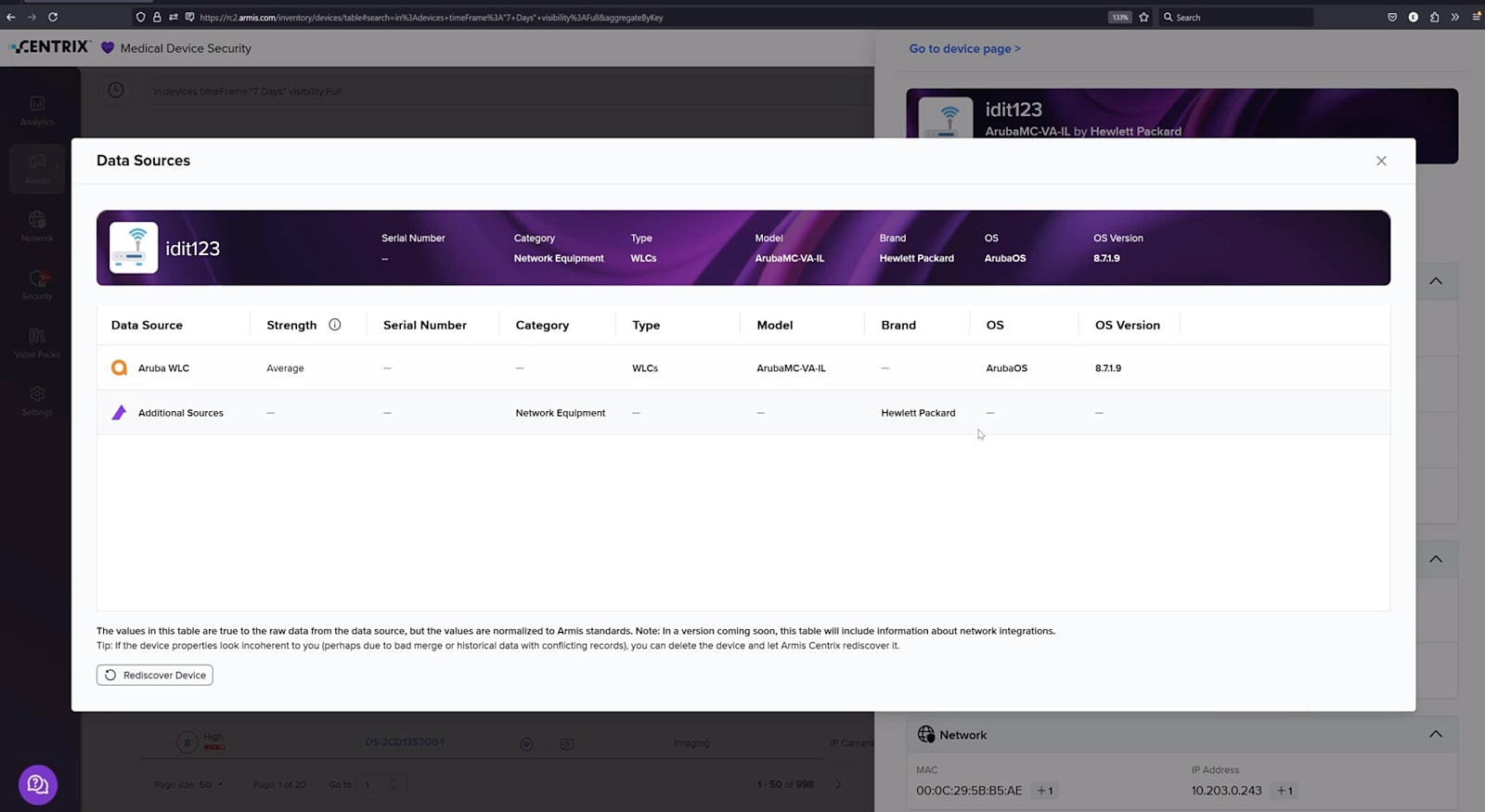Open the Go to device page link
The height and width of the screenshot is (812, 1485).
[x=964, y=48]
